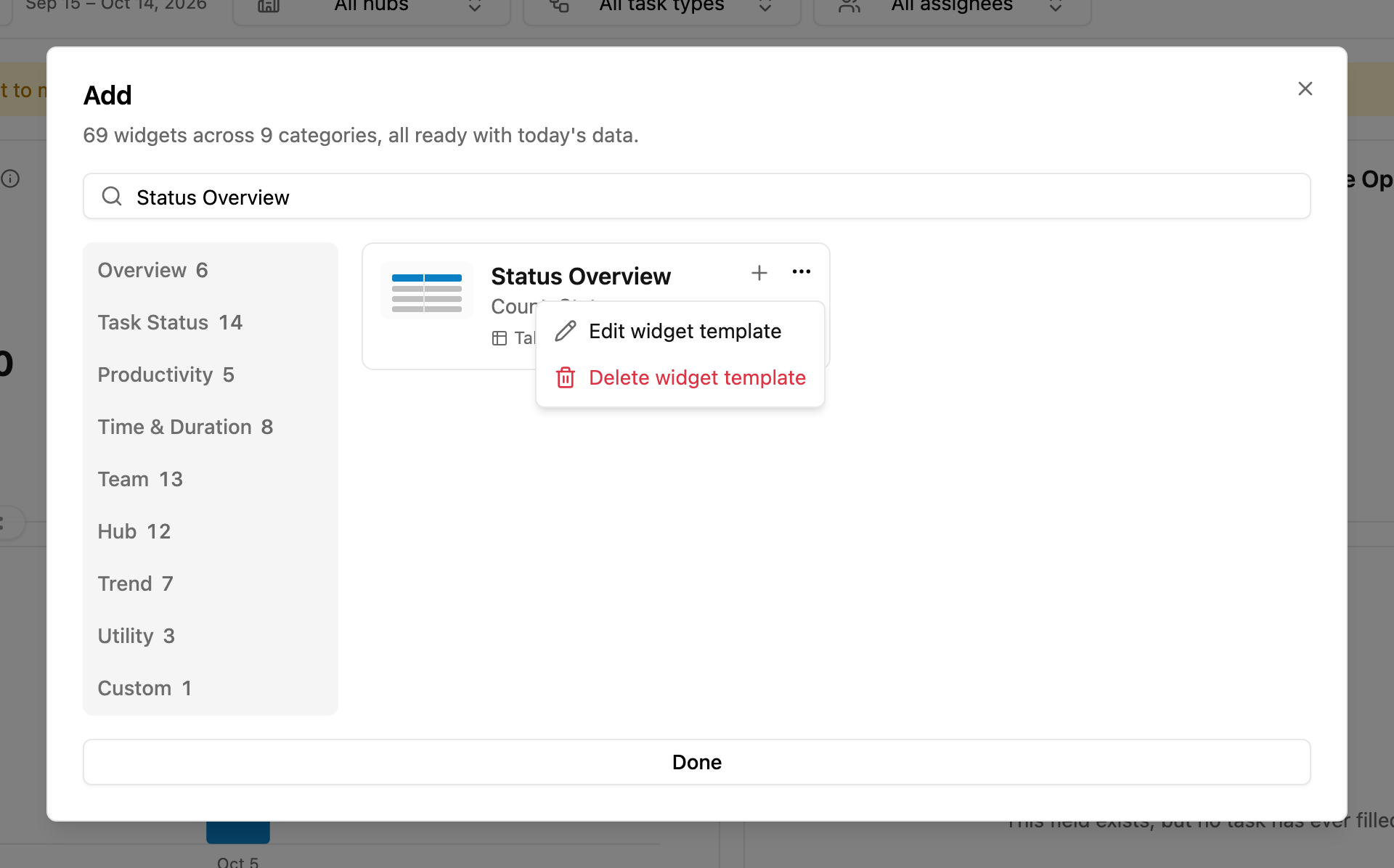This screenshot has width=1394, height=868.
Task: Click the info icon behind the dialog
Action: click(10, 179)
